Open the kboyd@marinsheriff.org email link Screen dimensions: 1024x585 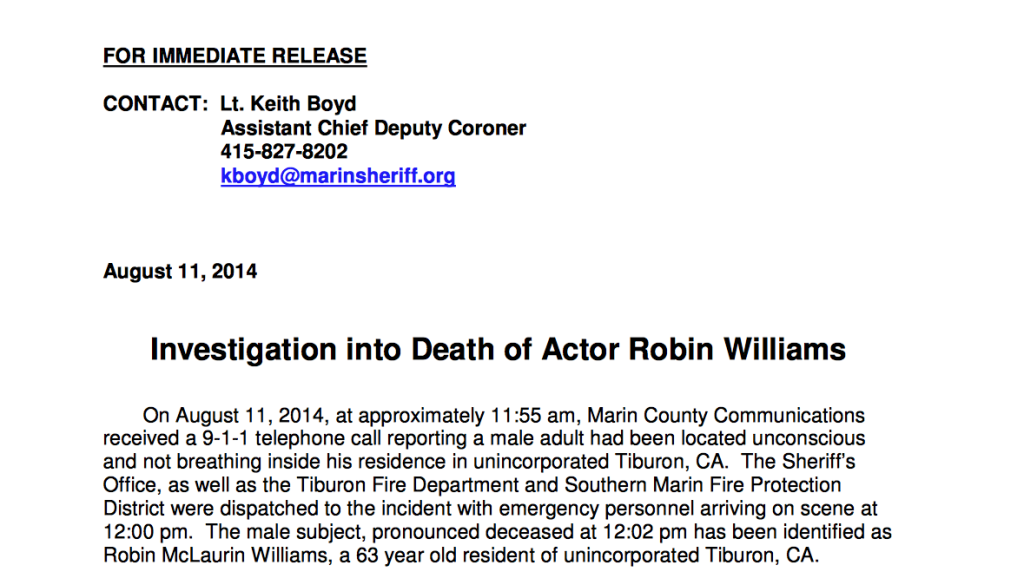point(338,177)
